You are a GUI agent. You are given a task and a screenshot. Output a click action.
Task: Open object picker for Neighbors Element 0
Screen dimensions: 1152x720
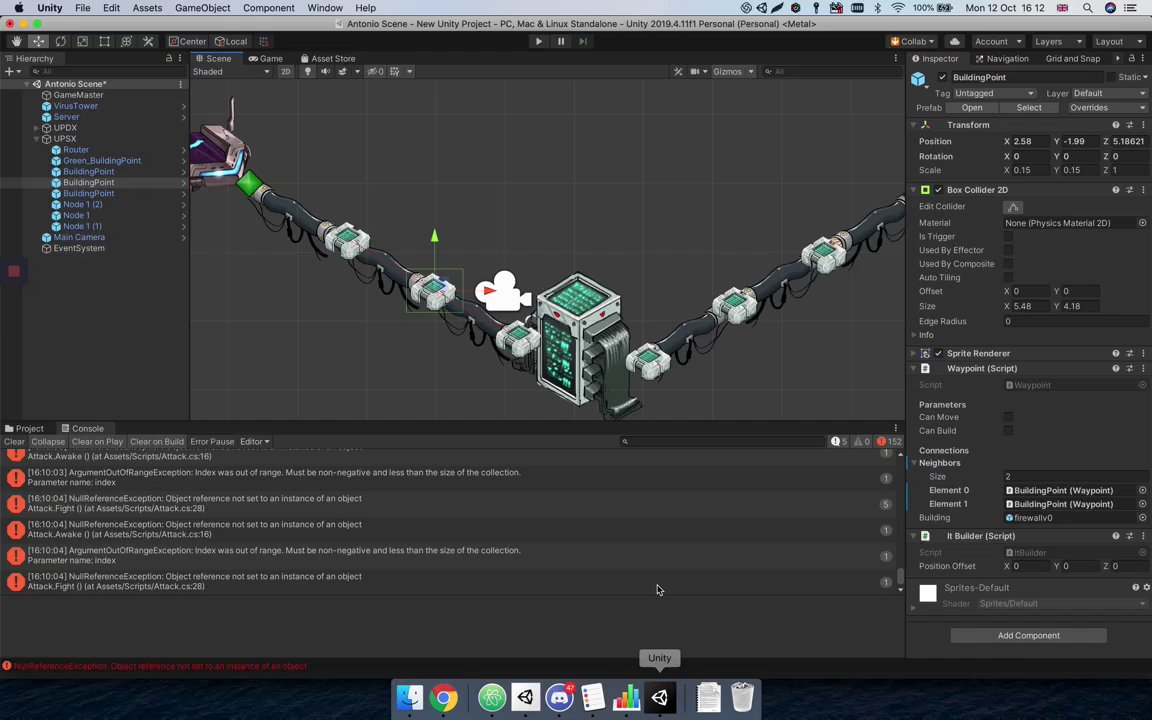tap(1142, 490)
